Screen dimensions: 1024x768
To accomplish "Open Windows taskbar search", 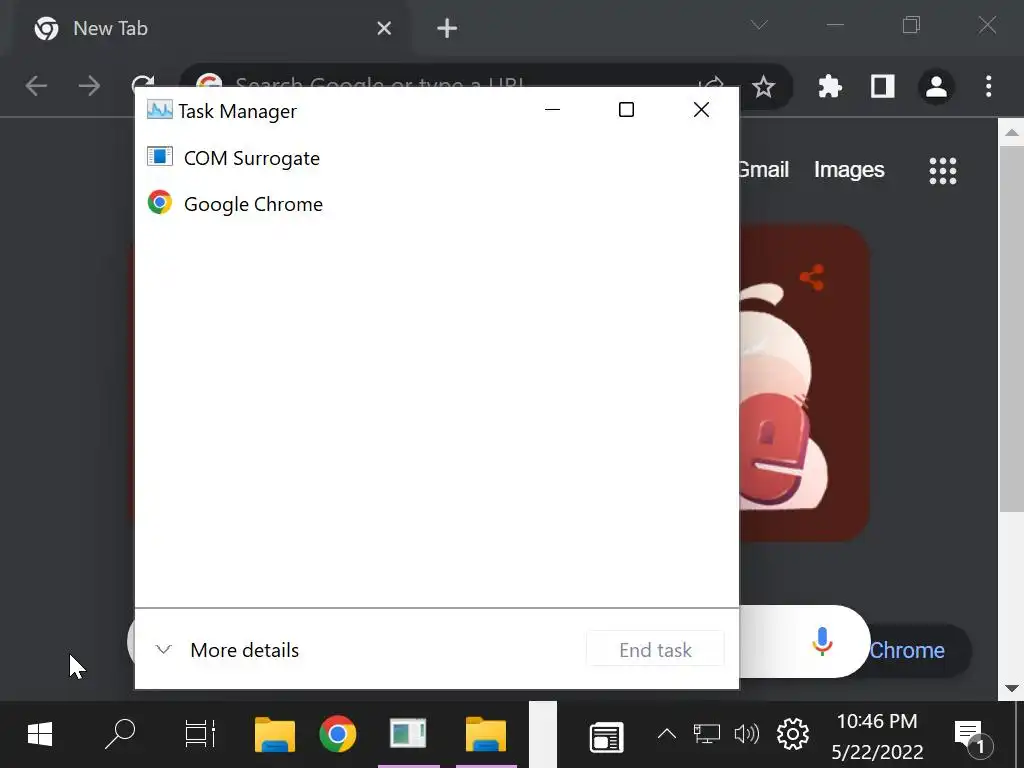I will [120, 735].
